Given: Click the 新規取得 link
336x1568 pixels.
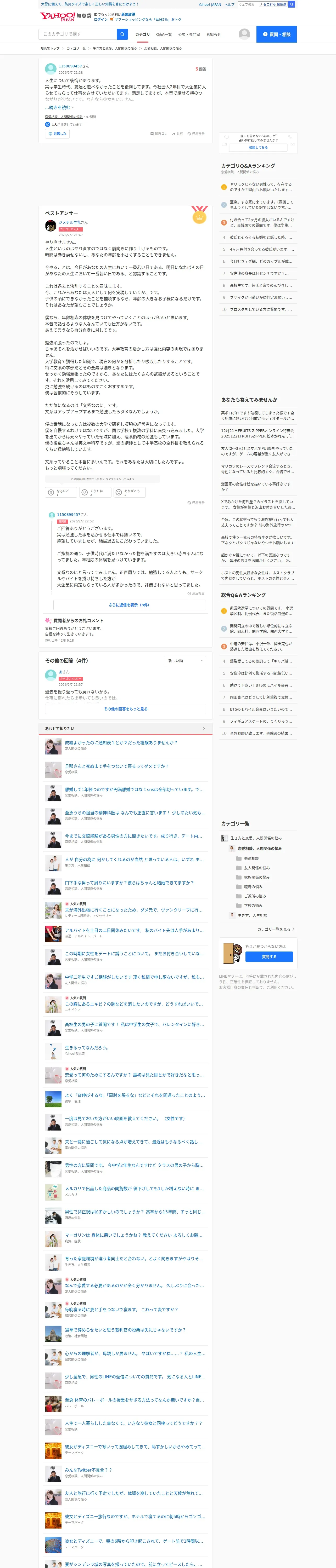Looking at the screenshot, I should 128,14.
